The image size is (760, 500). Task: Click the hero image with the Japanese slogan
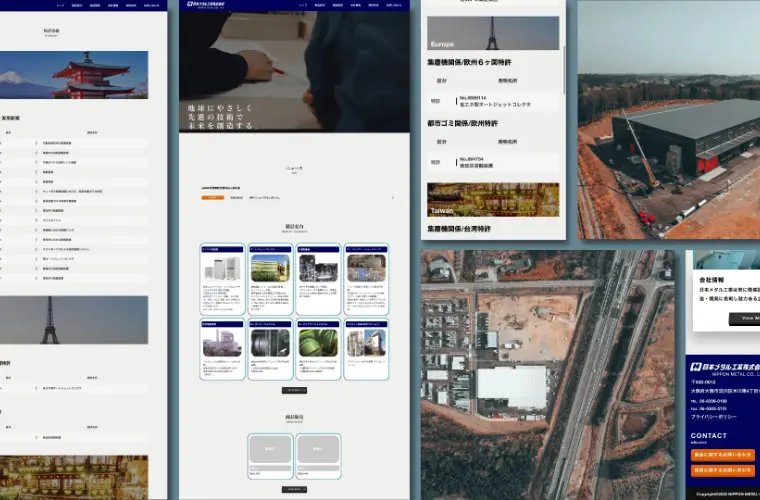tap(294, 71)
